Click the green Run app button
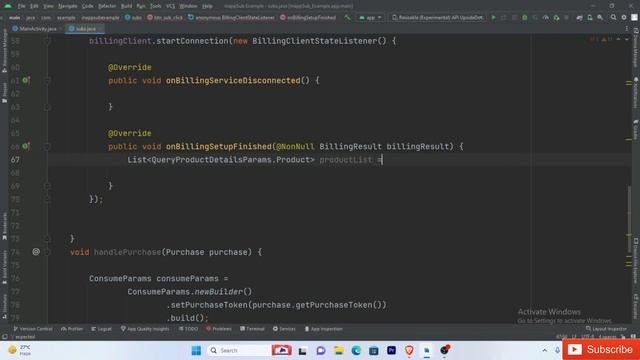Viewport: 640px width, 360px height. tap(493, 18)
